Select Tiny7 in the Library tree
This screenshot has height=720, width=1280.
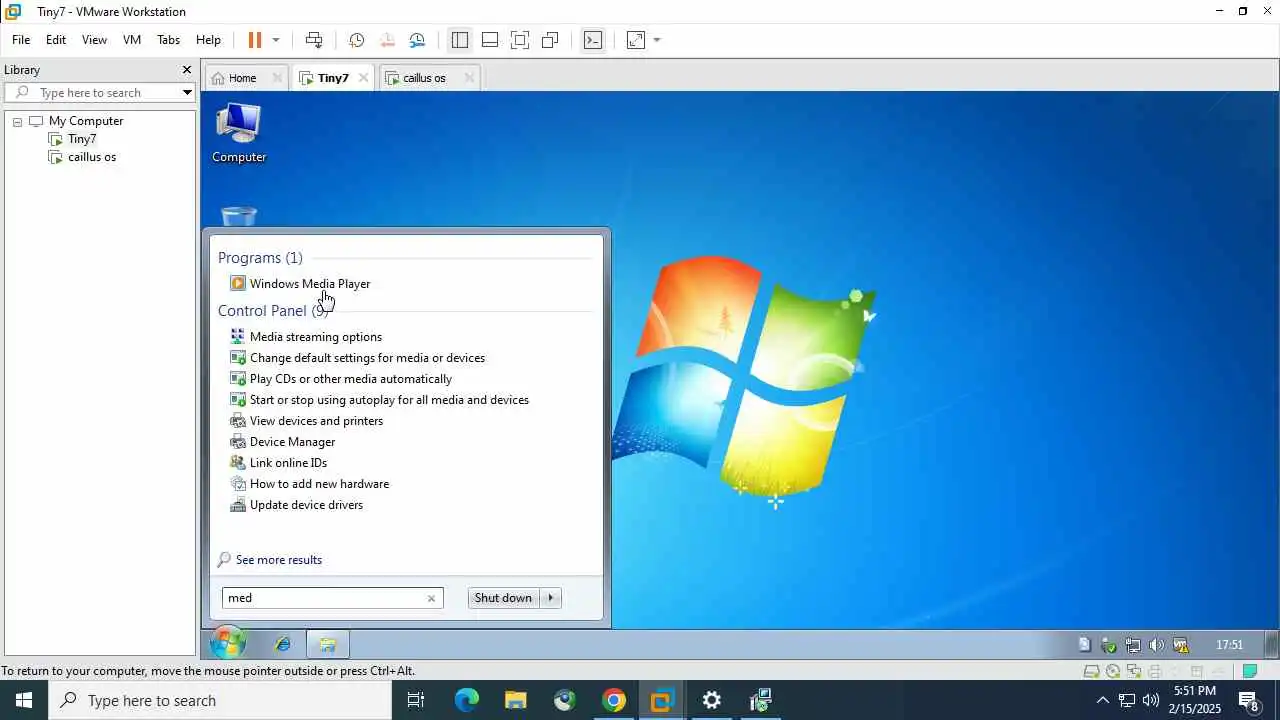82,139
